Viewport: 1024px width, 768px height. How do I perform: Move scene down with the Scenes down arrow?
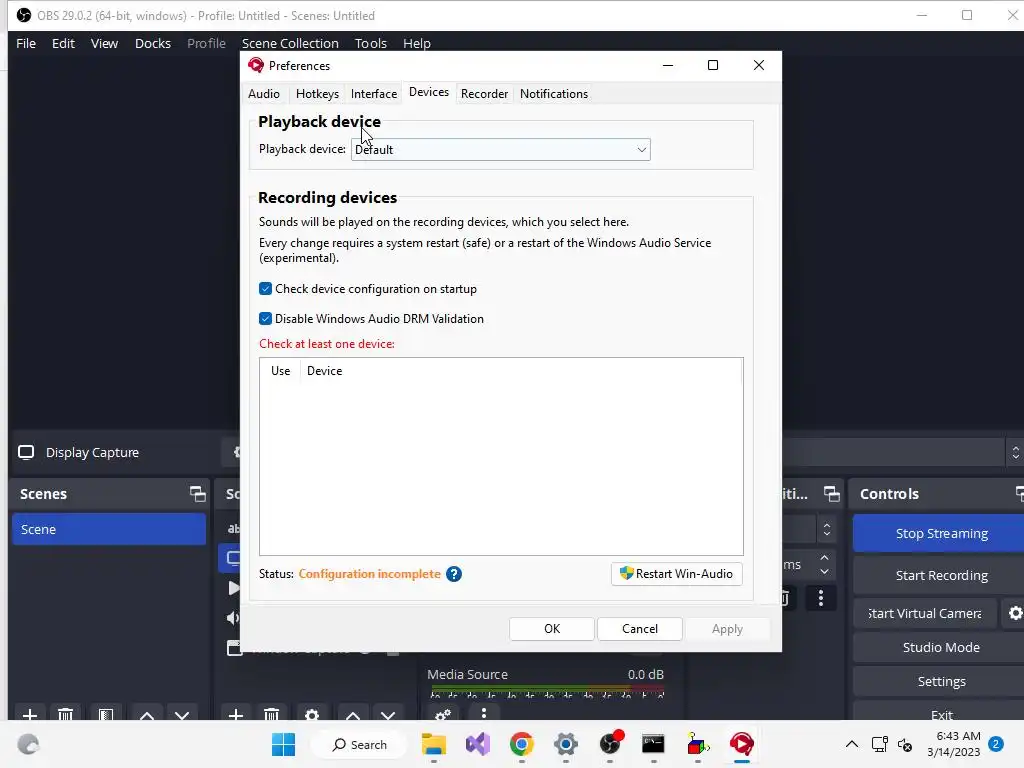pos(182,715)
